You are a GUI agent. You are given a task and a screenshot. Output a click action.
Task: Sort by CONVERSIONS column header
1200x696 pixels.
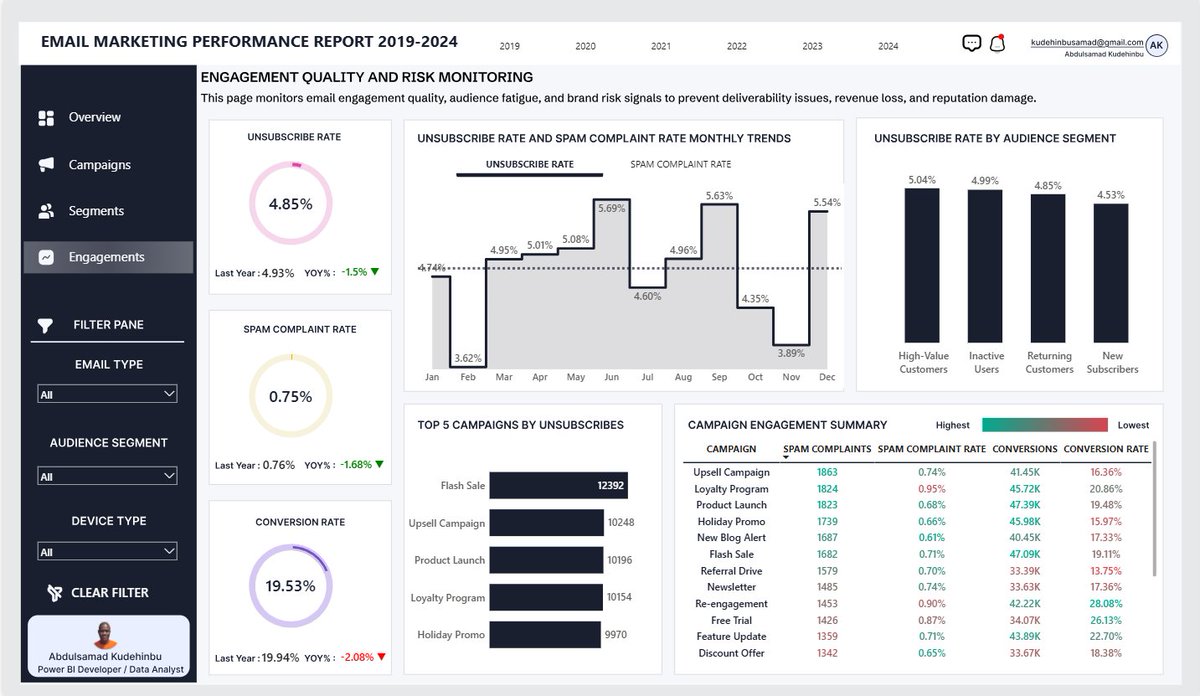tap(1024, 449)
